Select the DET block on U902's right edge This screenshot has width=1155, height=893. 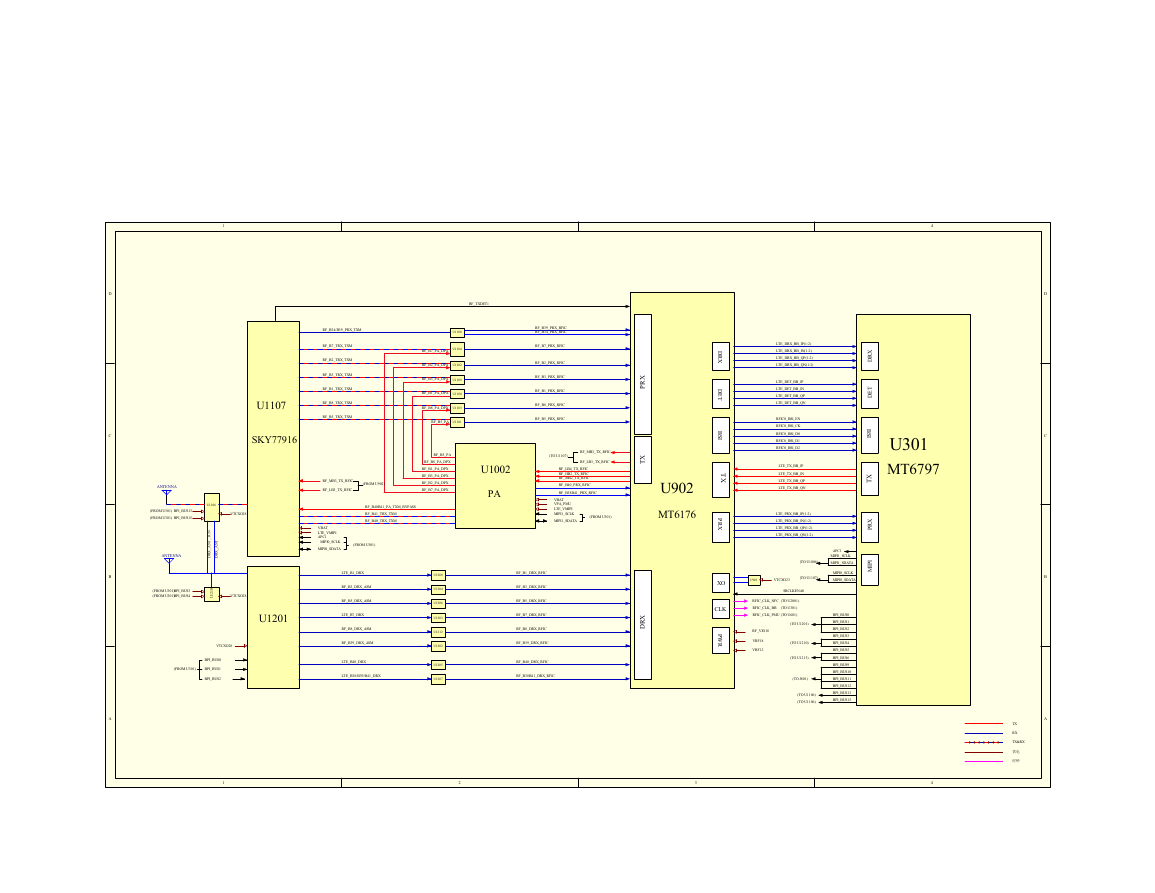coord(720,394)
